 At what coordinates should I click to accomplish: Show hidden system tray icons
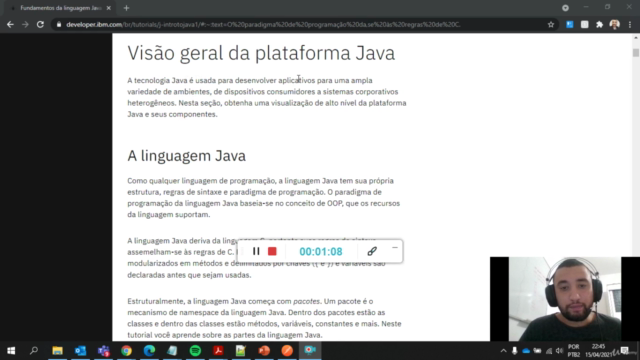click(x=503, y=351)
